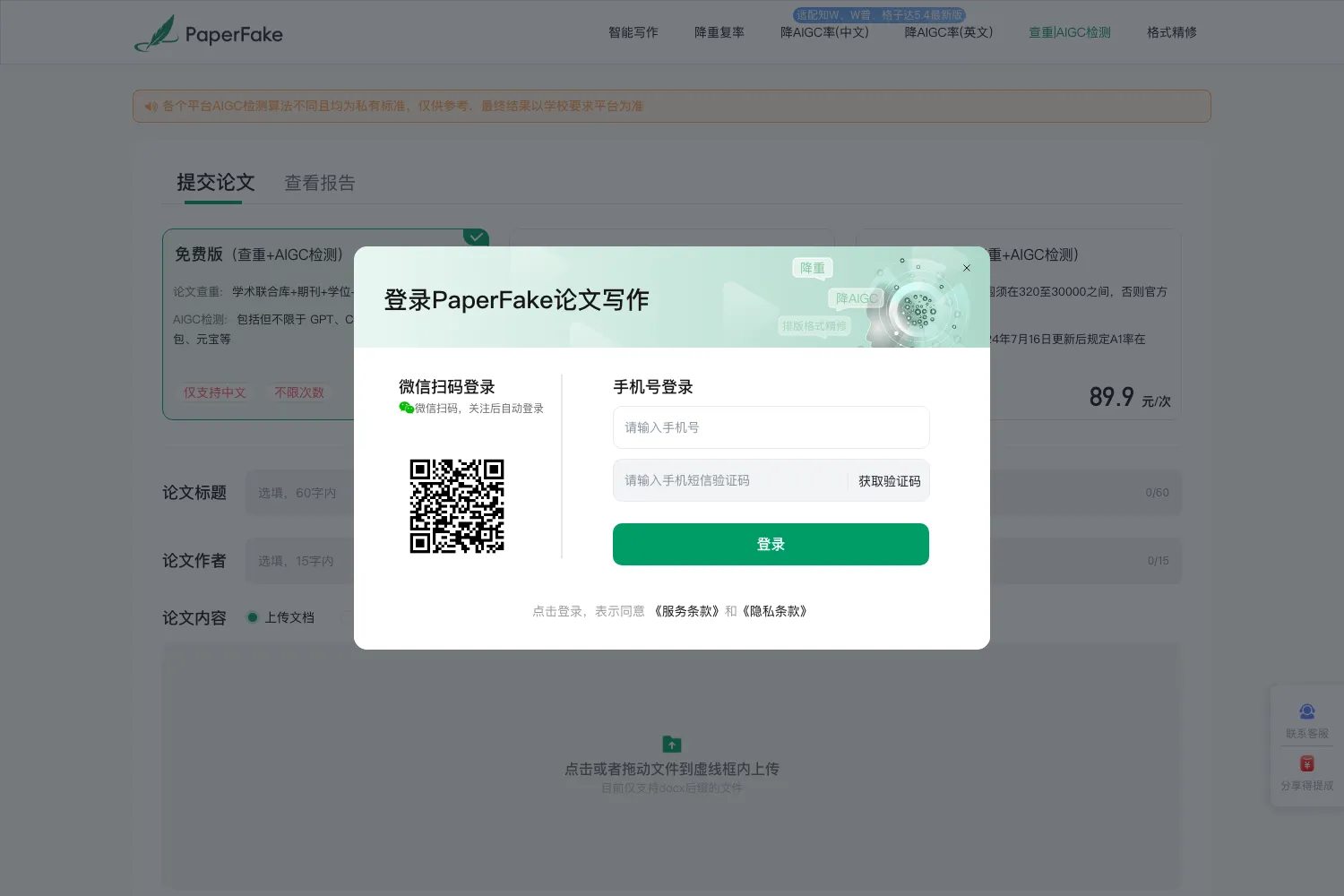Click the green checkmark on 免费版 card

(x=476, y=237)
